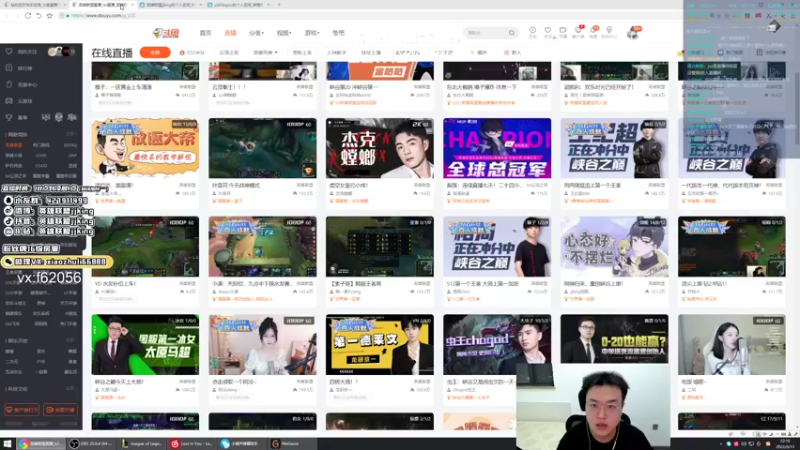Open the creator center lightbulb icon
Viewport: 800px width, 450px height.
pos(609,32)
